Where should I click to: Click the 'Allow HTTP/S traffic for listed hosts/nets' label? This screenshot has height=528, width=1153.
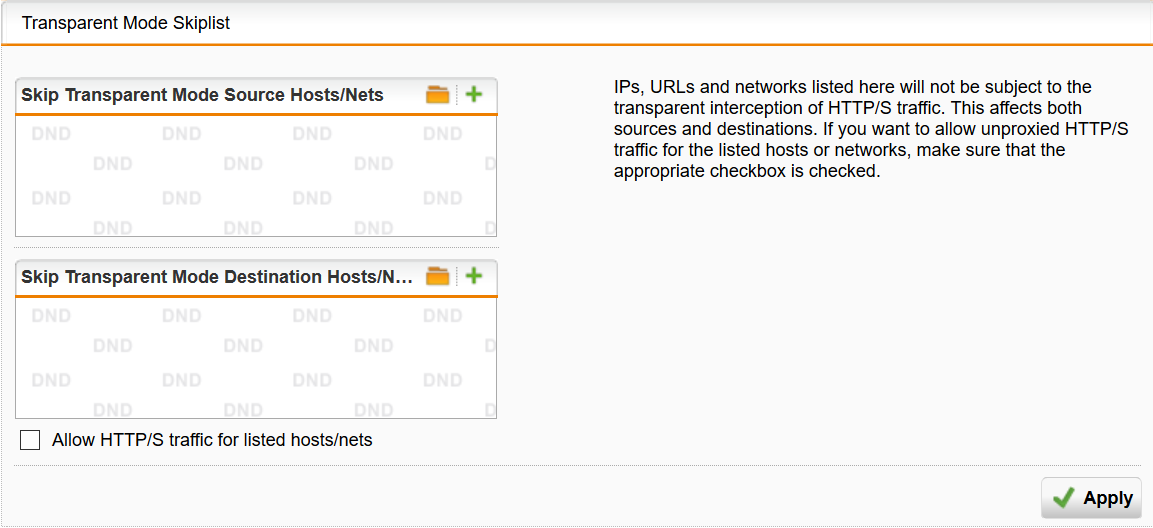pos(212,440)
